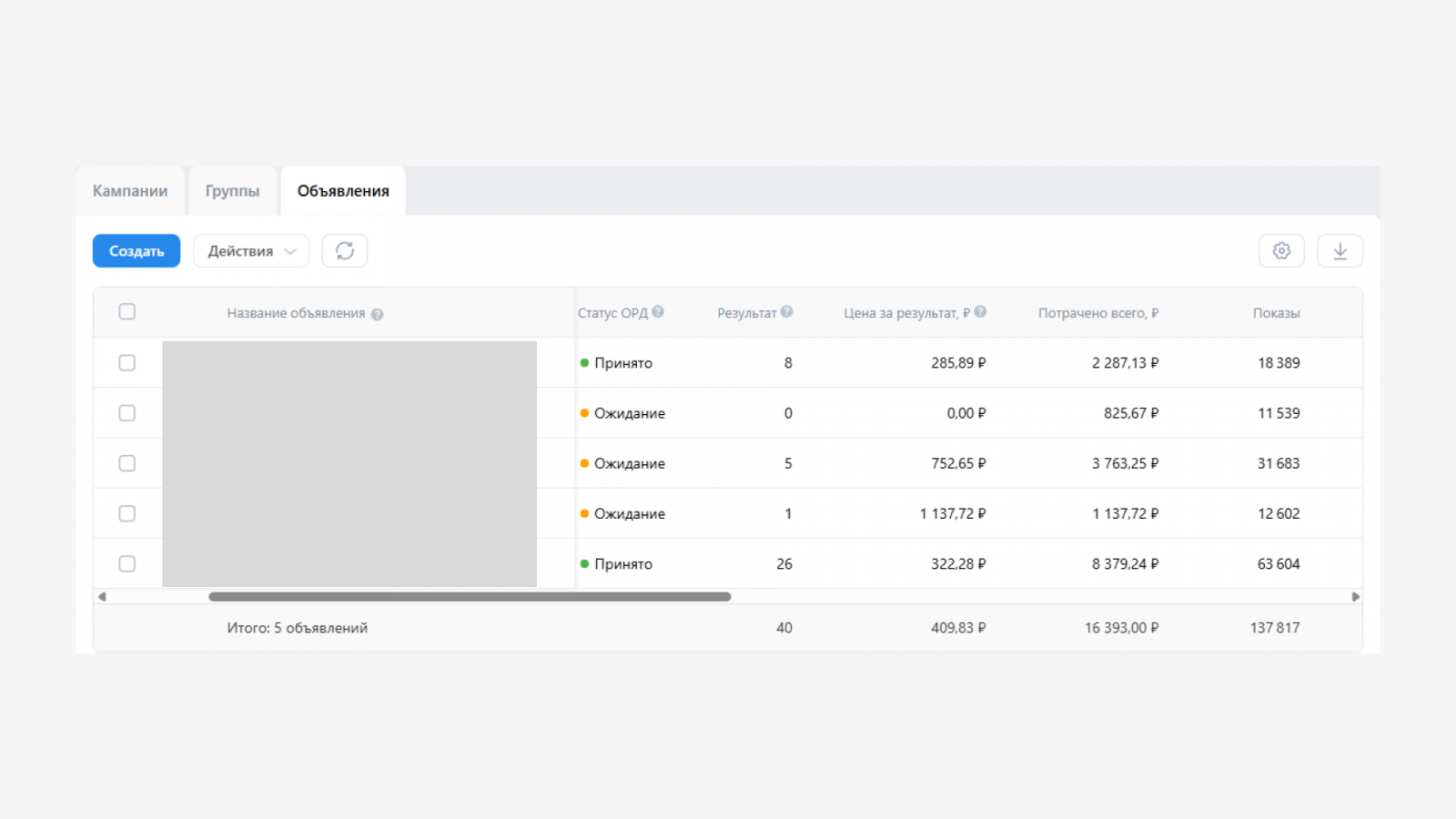
Task: Click the Статус ОРД column header
Action: point(612,313)
